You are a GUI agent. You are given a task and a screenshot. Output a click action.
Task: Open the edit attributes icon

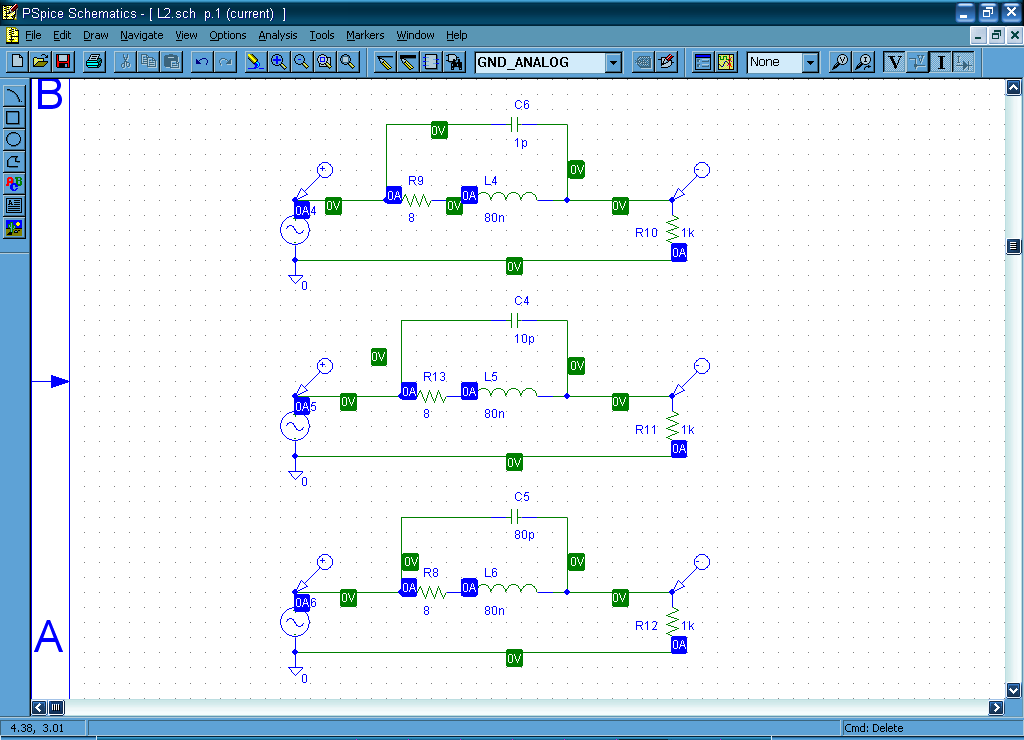pyautogui.click(x=643, y=62)
